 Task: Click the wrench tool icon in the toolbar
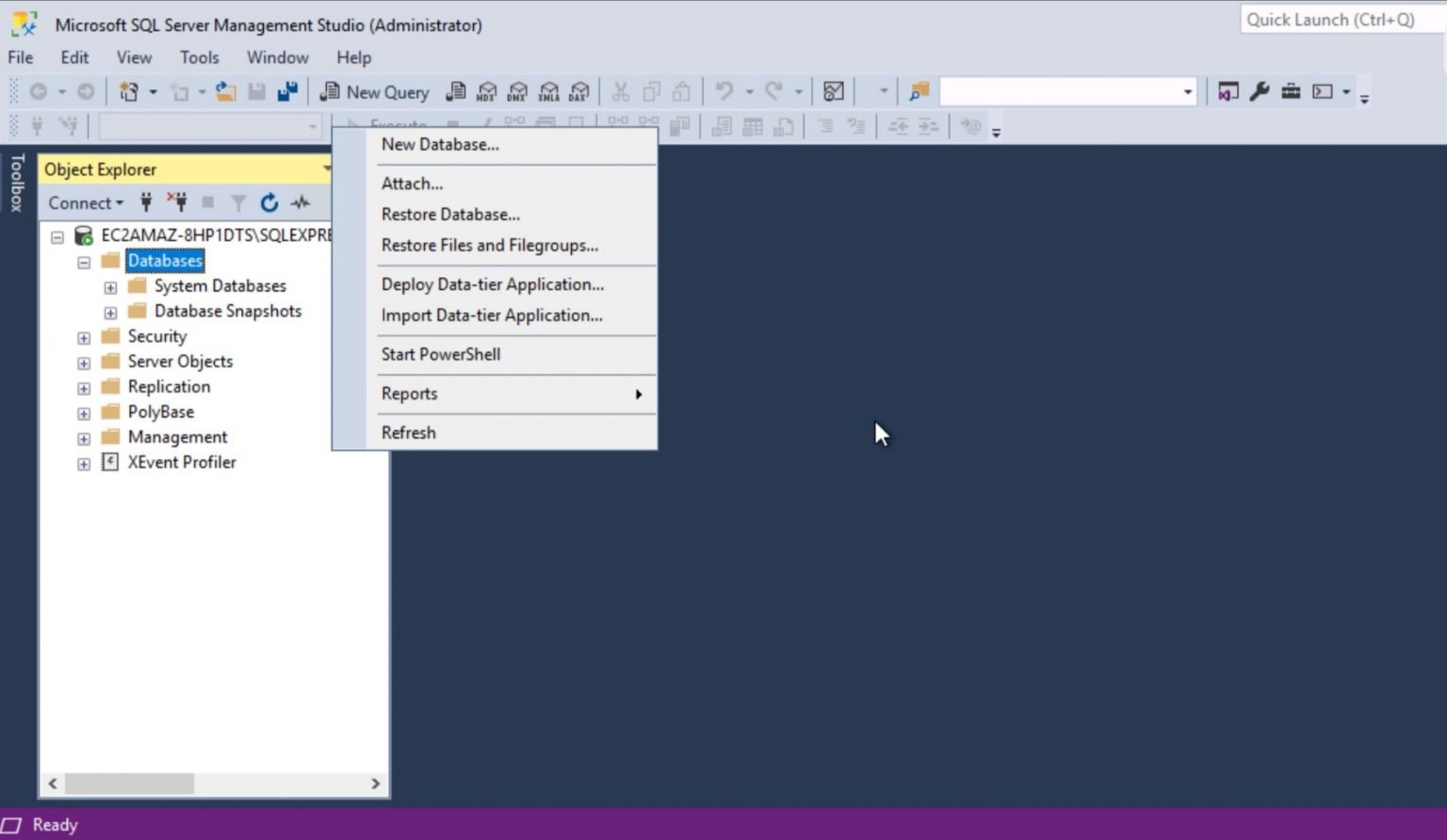click(x=1259, y=91)
